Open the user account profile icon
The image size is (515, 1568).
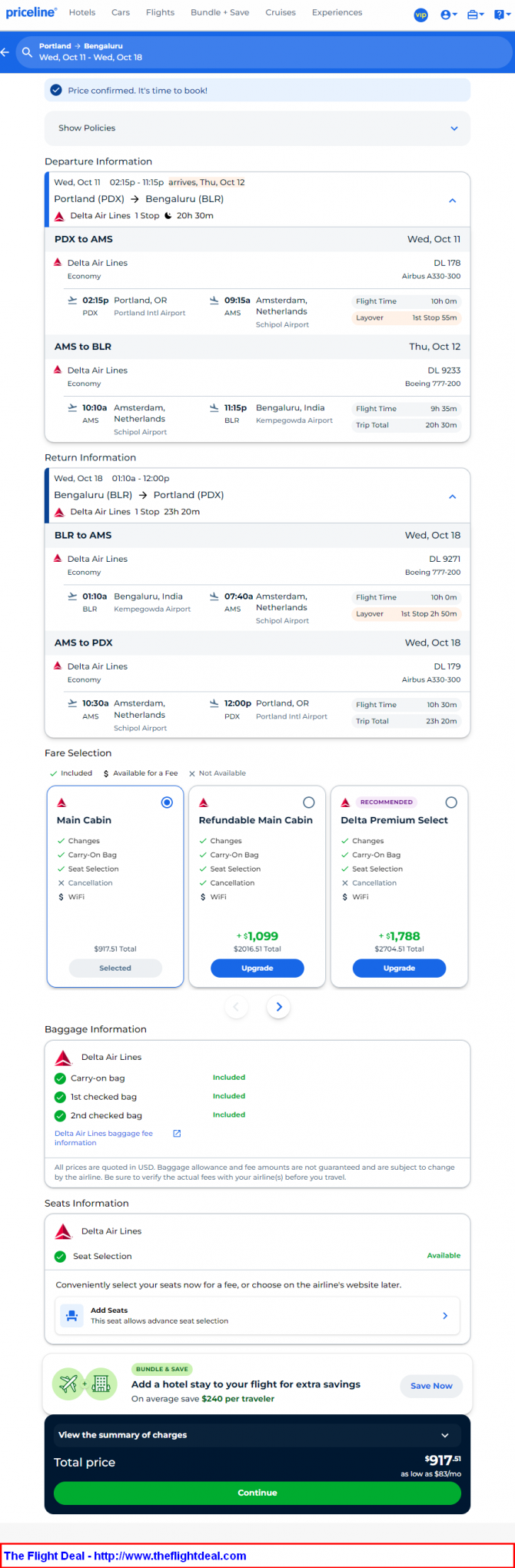(447, 15)
